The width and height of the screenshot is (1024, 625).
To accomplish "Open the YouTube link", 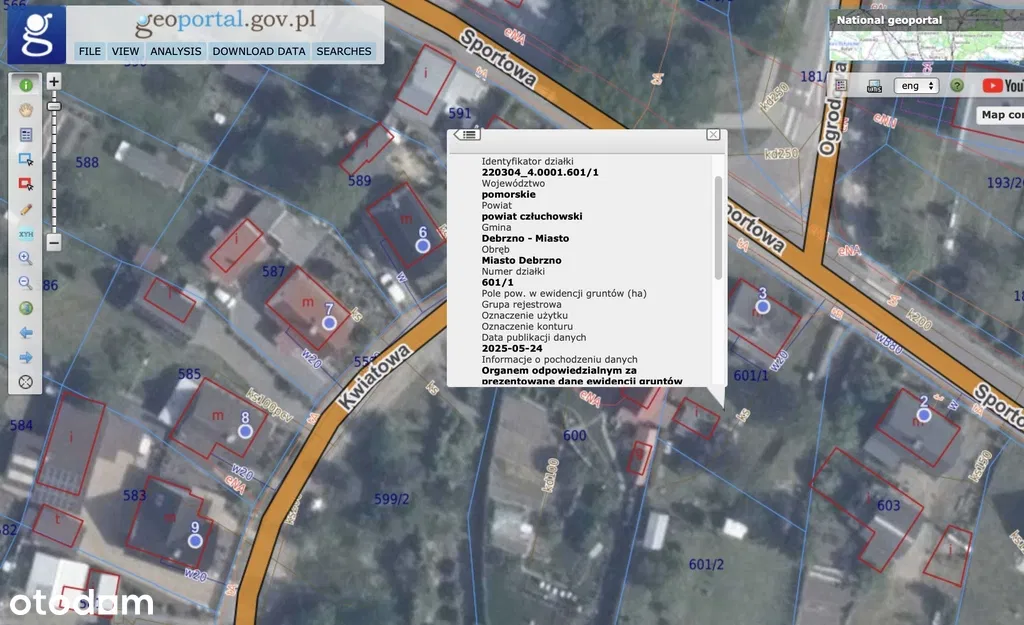I will 1002,86.
